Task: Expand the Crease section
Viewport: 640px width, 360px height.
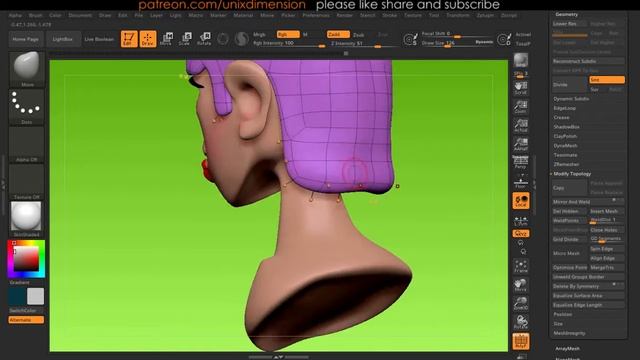Action: click(x=561, y=118)
